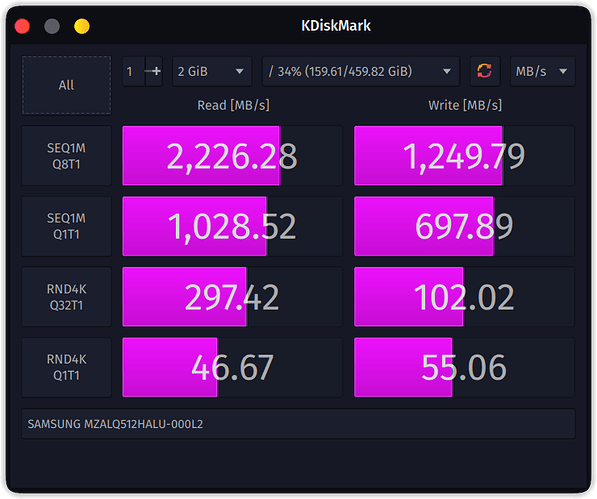Click the minus icon of the loops spinbox
Screen dimensions: 597x499
[x=148, y=71]
